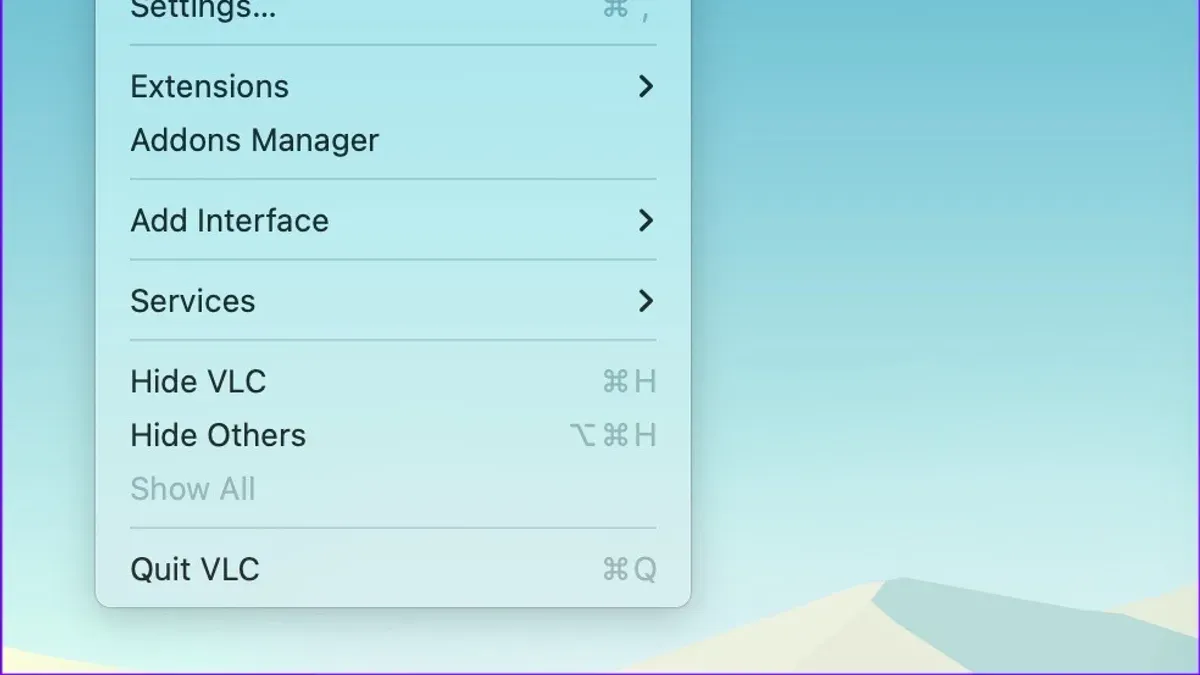Expand the Extensions submenu chevron arrow
Viewport: 1200px width, 675px height.
(646, 87)
